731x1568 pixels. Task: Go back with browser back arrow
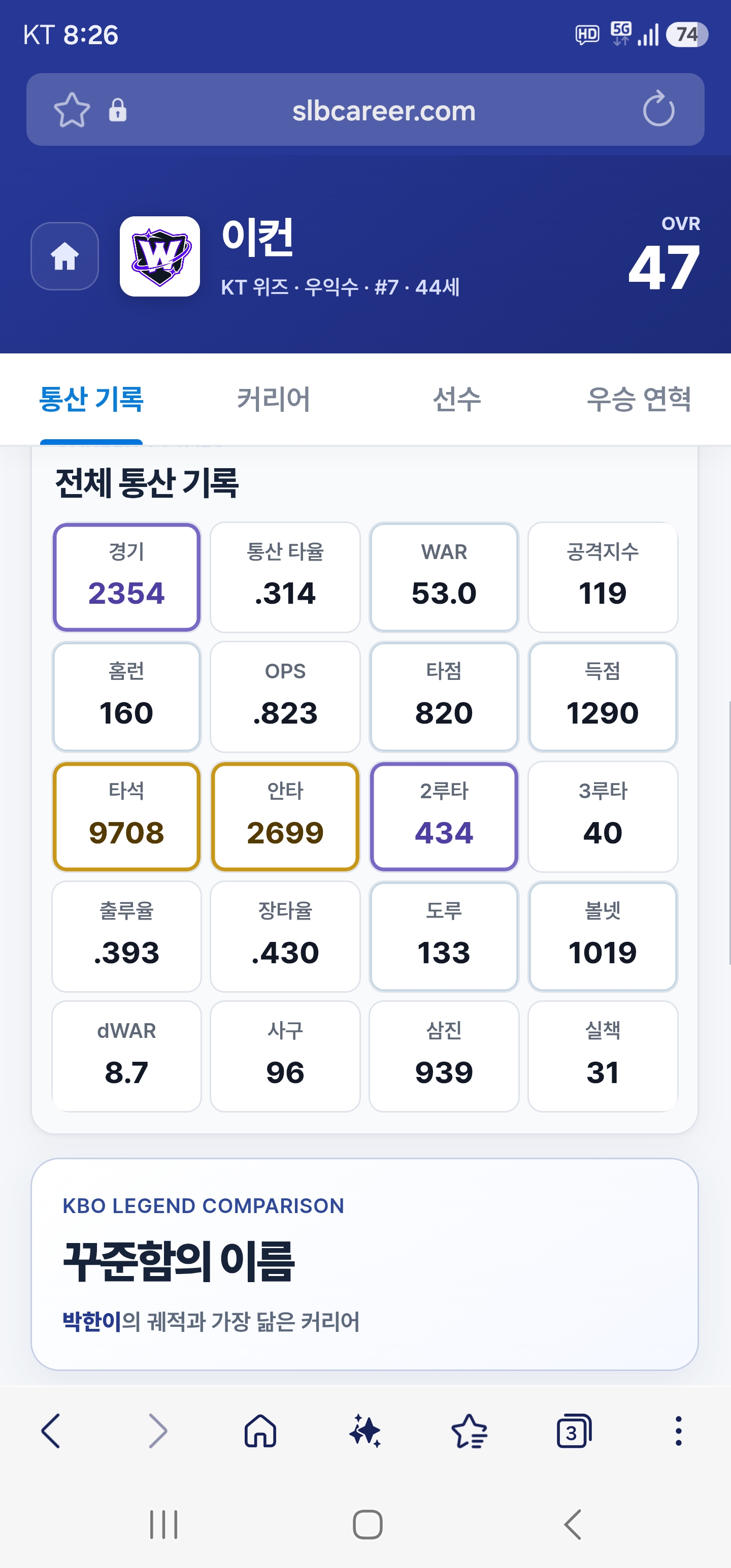pos(51,1430)
